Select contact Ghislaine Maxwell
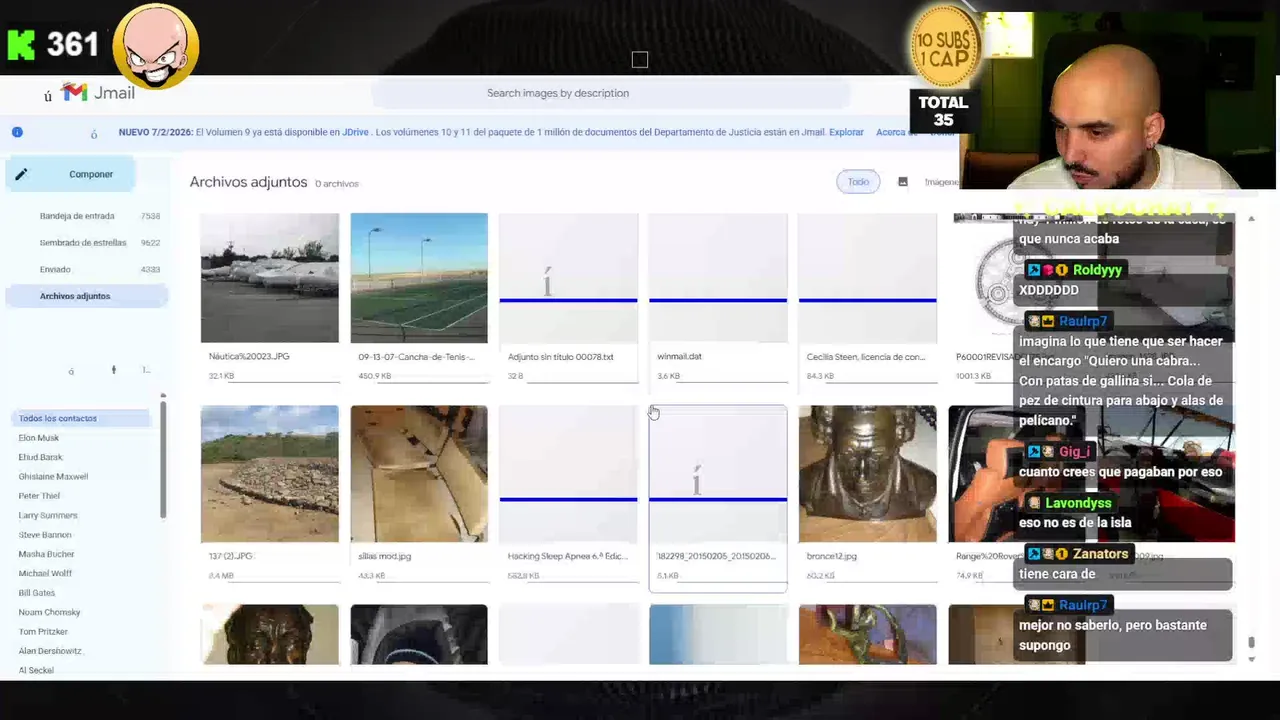Screen dimensions: 1280x720 point(53,477)
